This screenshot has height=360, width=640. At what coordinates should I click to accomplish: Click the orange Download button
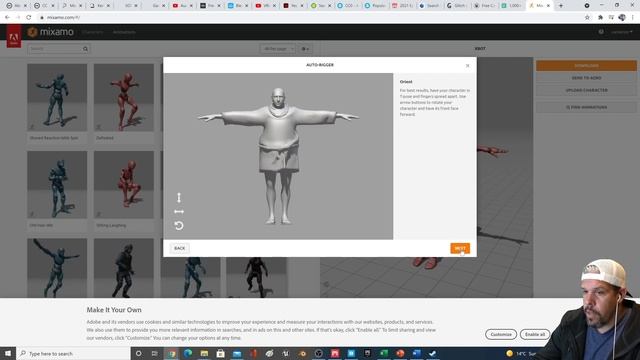[586, 66]
